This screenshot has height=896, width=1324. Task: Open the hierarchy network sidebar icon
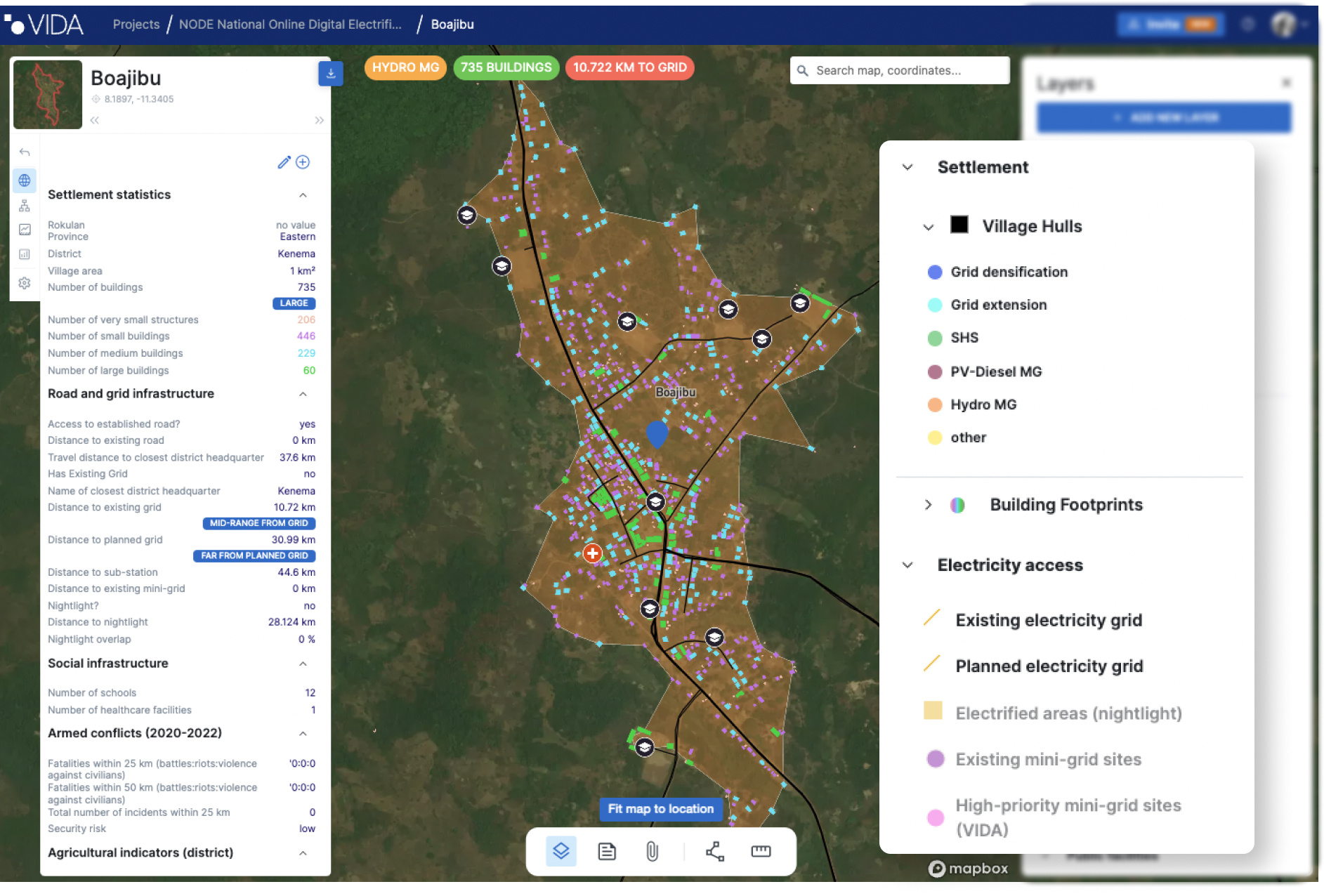tap(25, 206)
